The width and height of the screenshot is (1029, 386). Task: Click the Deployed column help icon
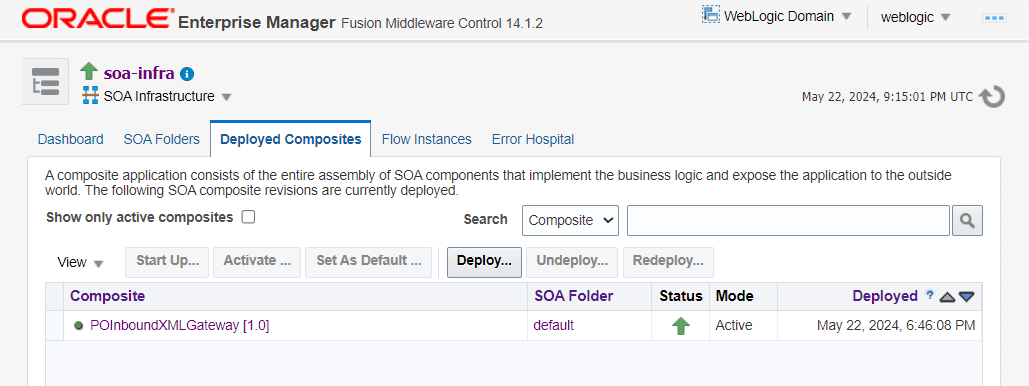pos(929,295)
